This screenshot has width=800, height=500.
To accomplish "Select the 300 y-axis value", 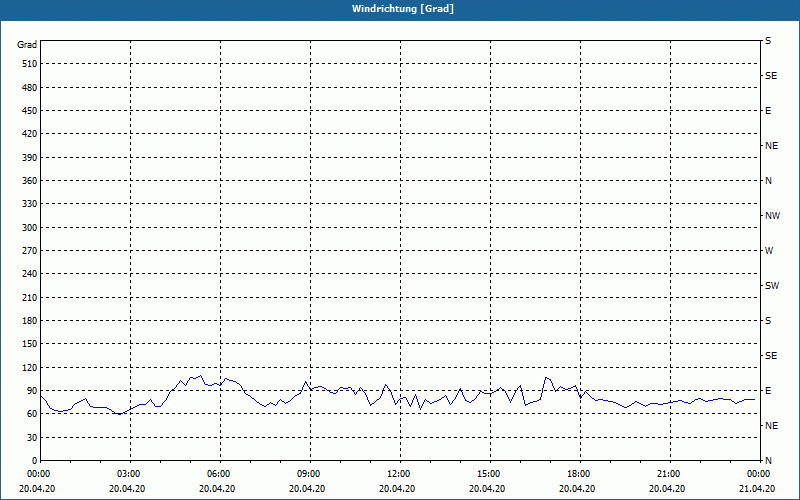I will coord(30,228).
